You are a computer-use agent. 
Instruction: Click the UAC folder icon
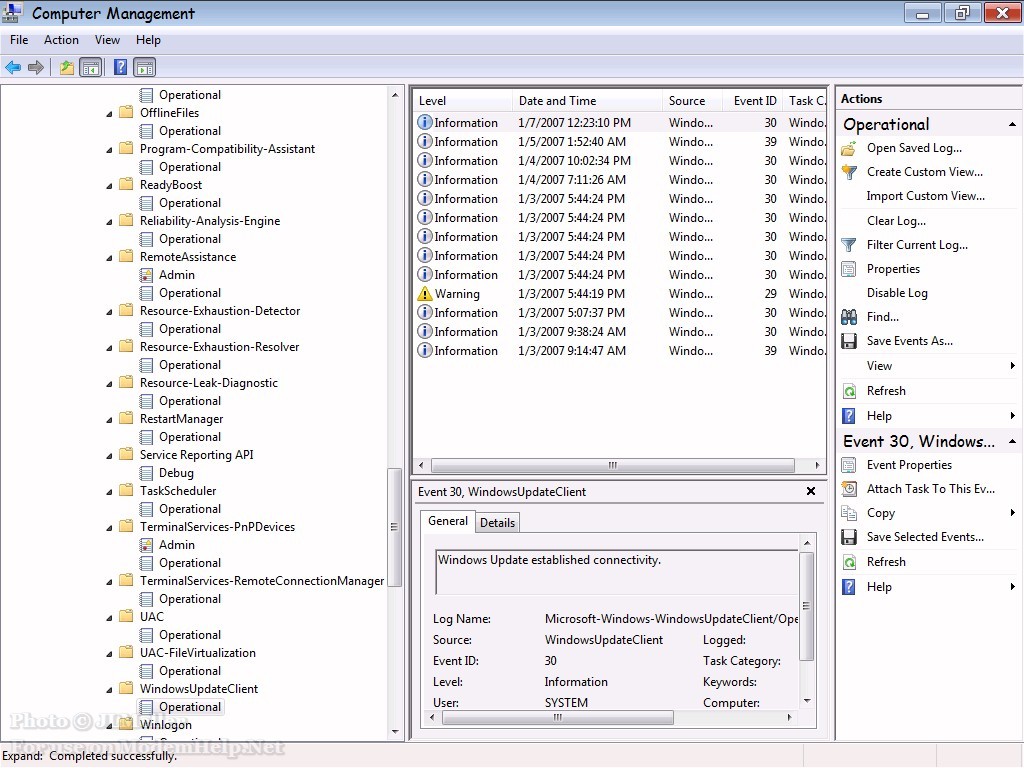[x=126, y=616]
